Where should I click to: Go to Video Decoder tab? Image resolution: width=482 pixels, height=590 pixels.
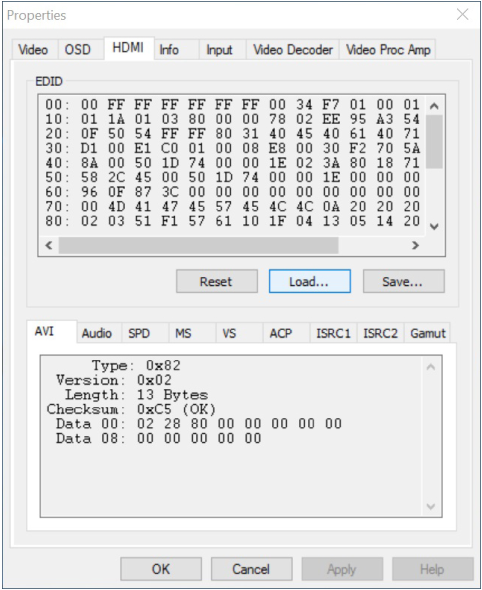pos(293,50)
